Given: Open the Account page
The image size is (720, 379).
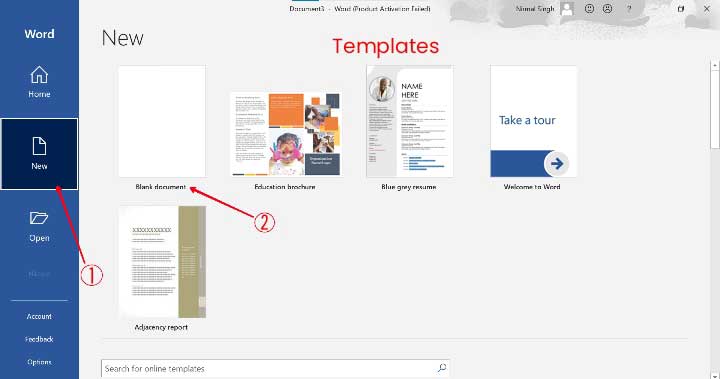Looking at the screenshot, I should tap(39, 316).
